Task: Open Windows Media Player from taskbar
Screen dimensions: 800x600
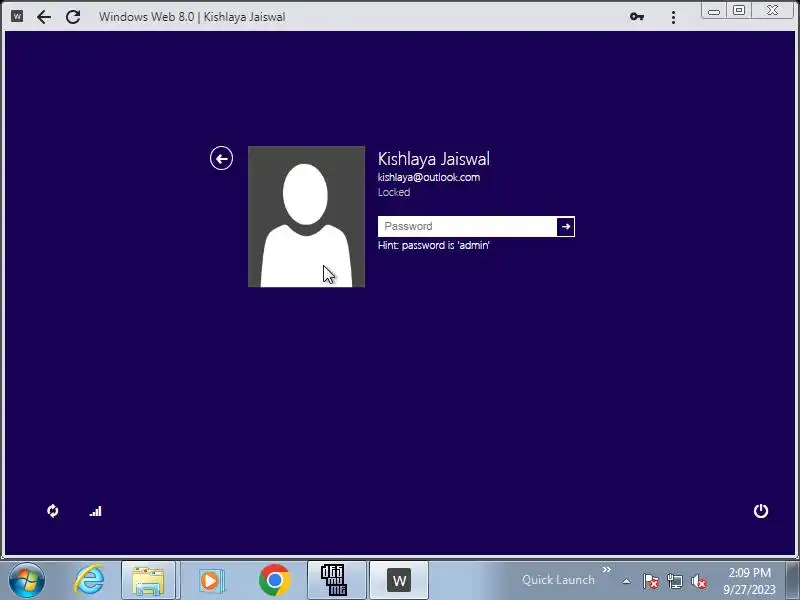Action: click(210, 580)
